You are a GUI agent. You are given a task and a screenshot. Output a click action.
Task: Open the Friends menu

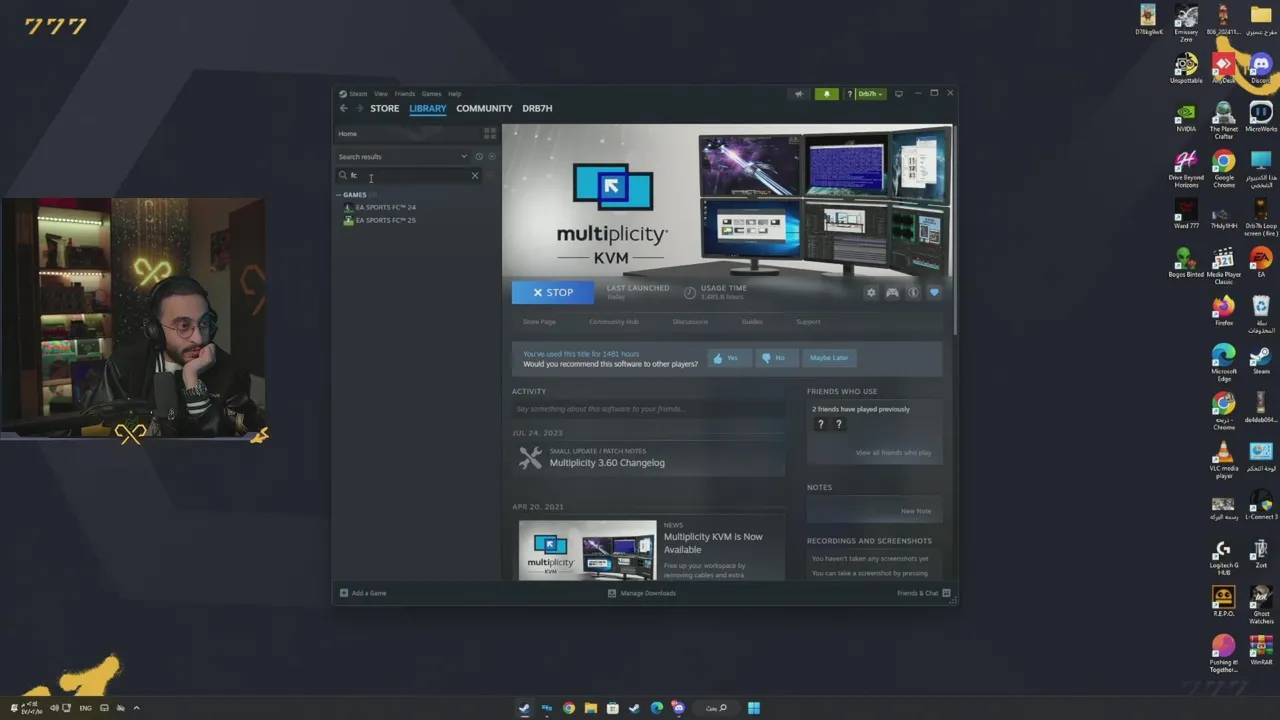tap(405, 94)
